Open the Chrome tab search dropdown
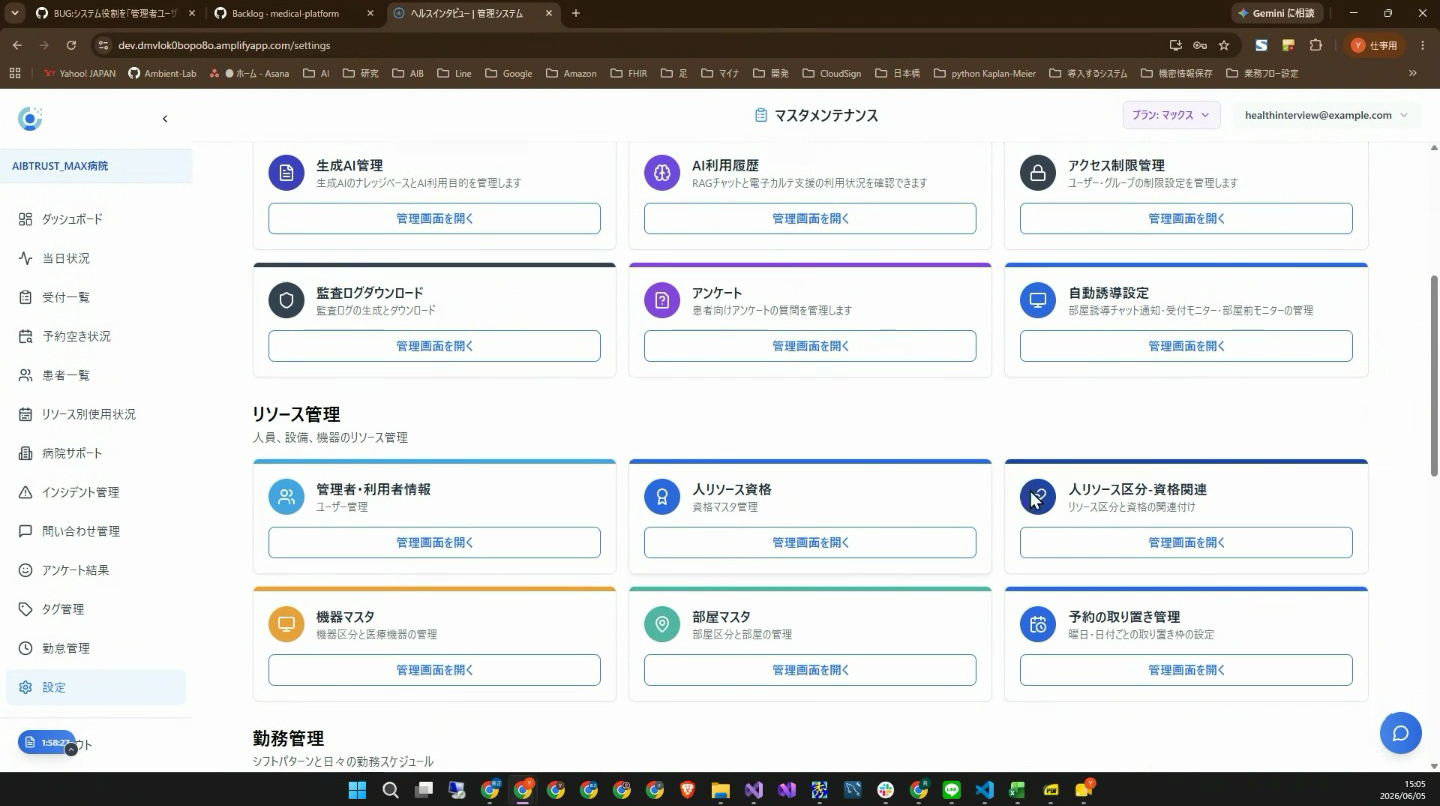Screen dimensions: 1440x806 coord(14,13)
